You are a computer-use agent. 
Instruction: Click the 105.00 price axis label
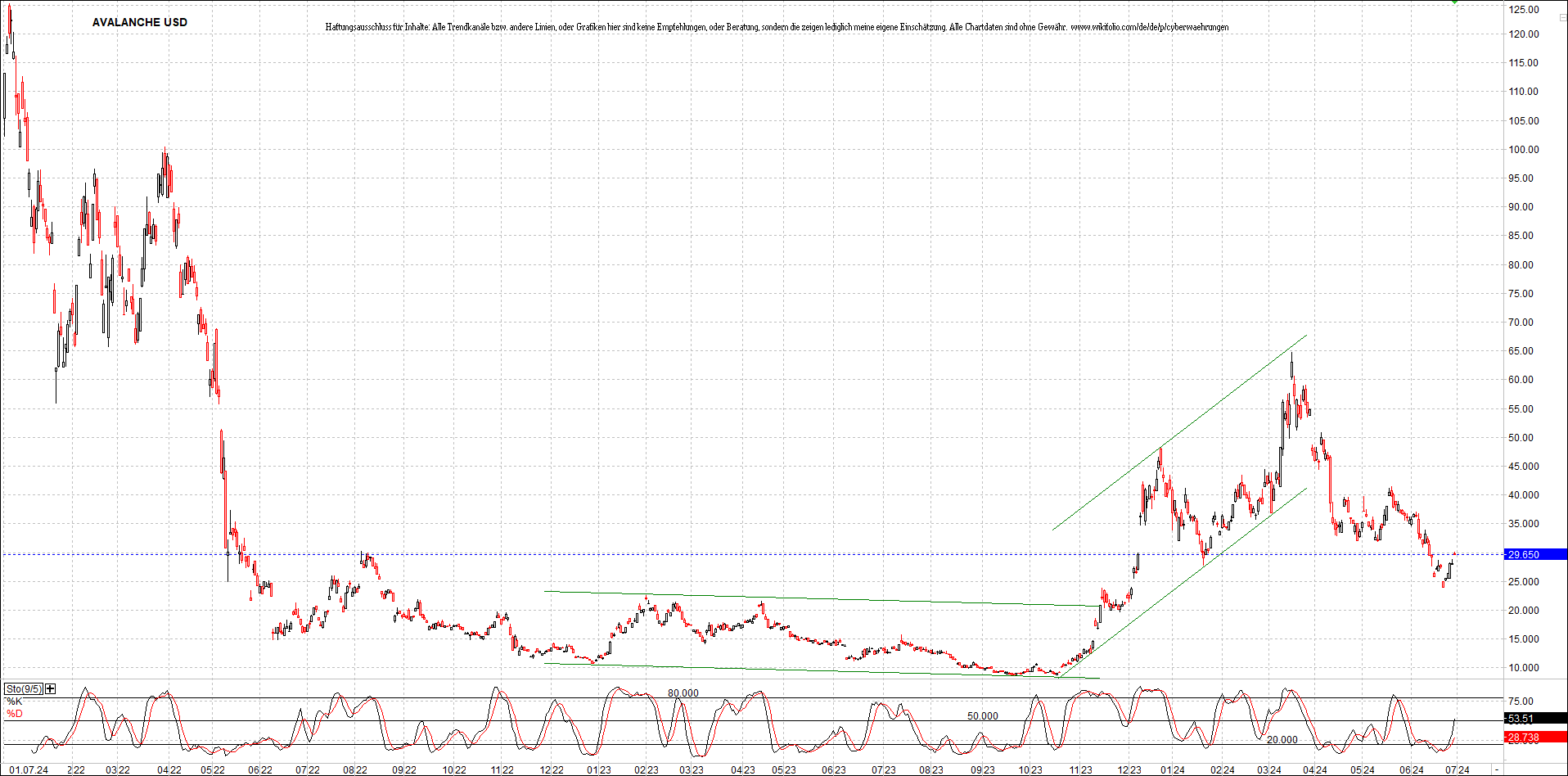click(1524, 121)
